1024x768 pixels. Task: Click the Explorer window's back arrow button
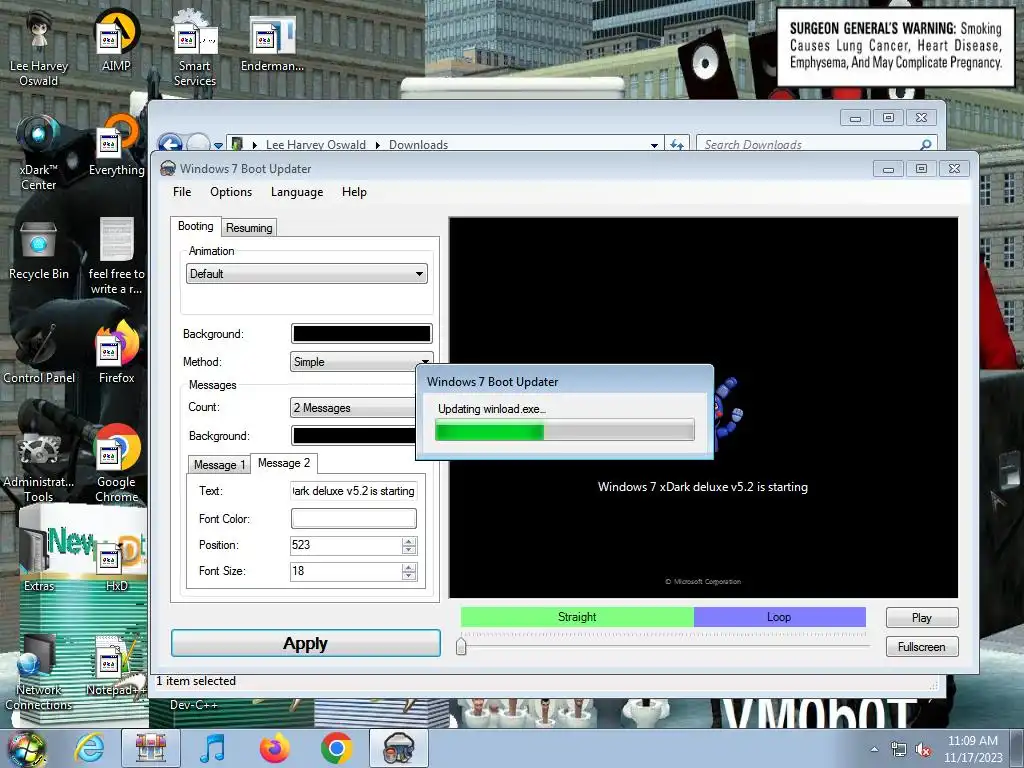coord(170,144)
